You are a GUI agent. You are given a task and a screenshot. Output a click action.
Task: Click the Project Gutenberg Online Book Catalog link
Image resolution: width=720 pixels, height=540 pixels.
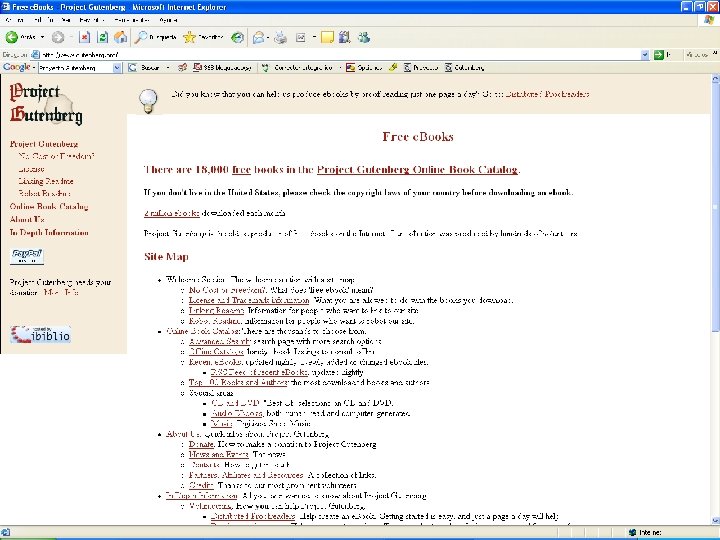point(417,169)
